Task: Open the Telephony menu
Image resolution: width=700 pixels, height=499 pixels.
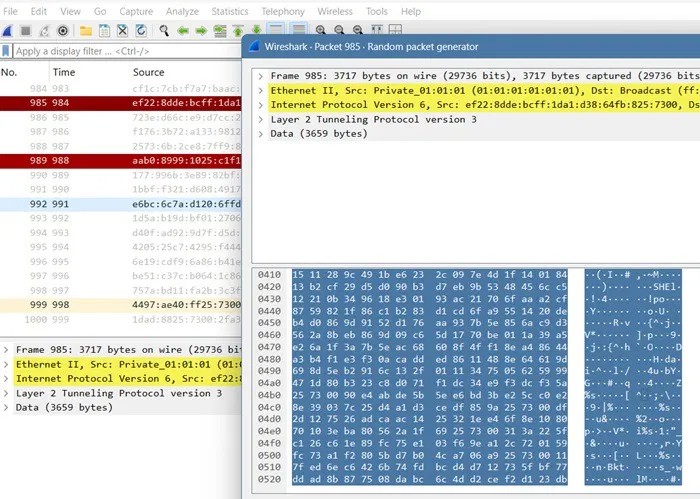Action: (283, 11)
